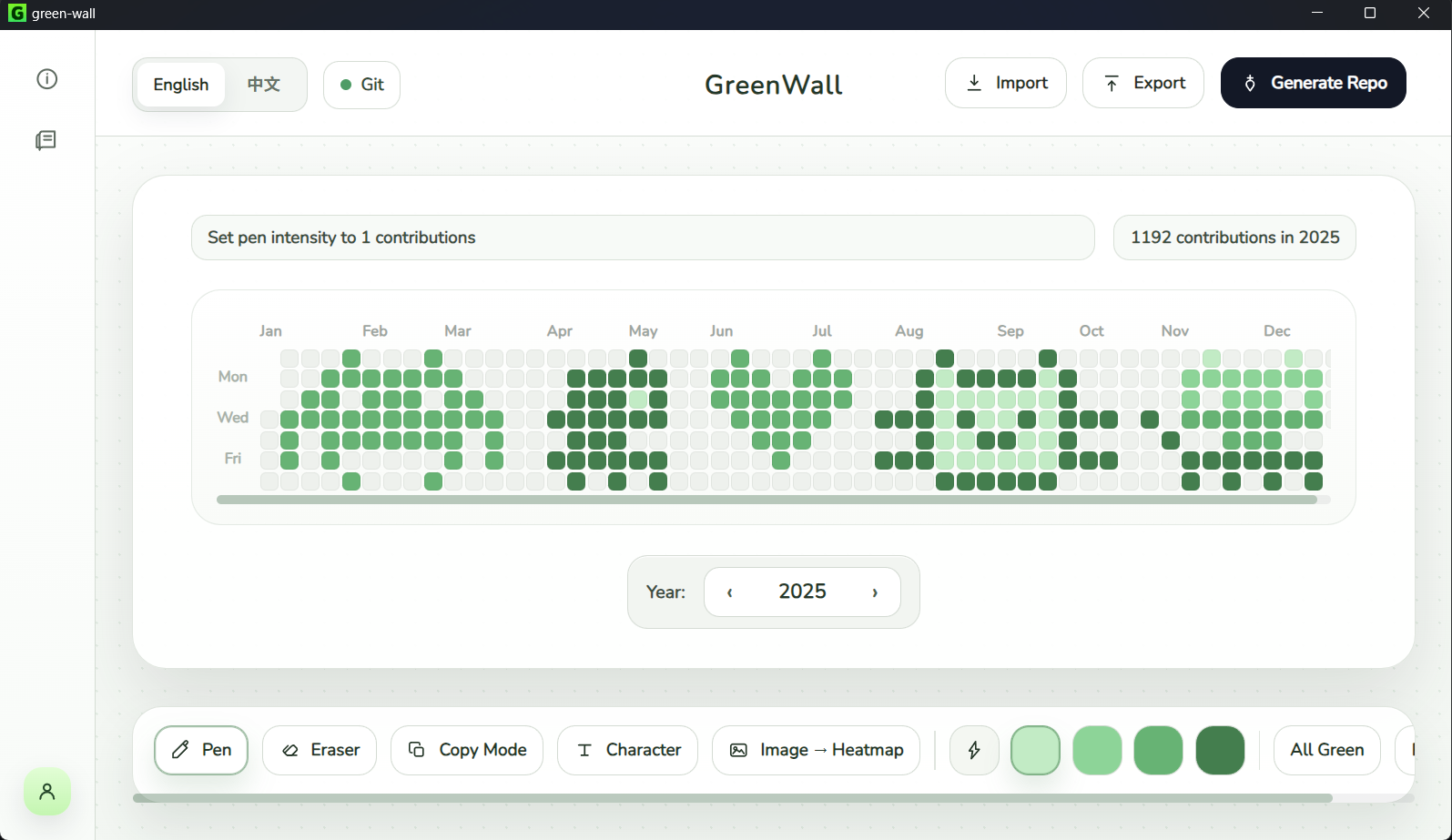Click the May month label

coord(643,331)
